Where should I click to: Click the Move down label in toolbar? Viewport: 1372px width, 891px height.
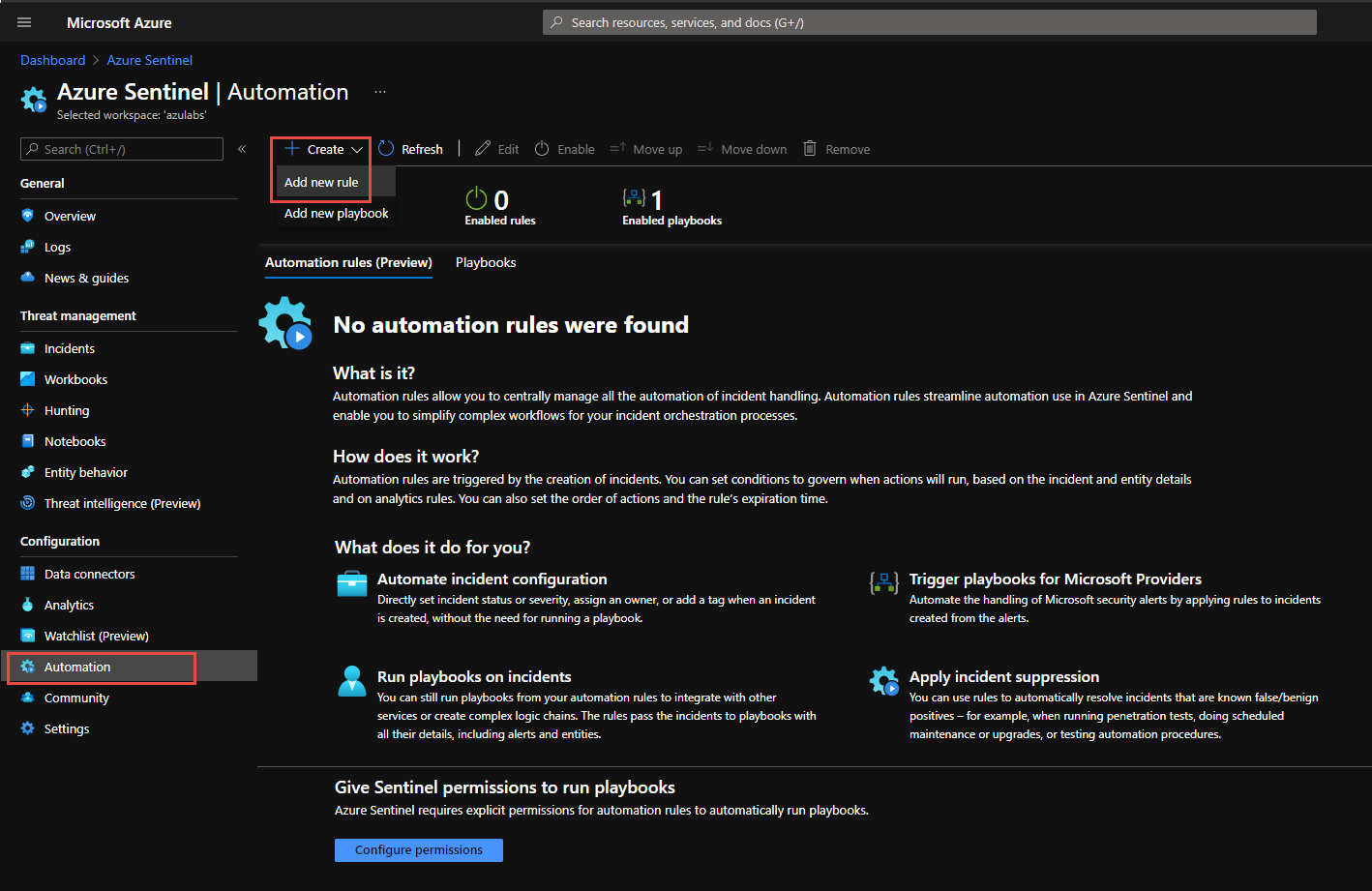(x=754, y=149)
